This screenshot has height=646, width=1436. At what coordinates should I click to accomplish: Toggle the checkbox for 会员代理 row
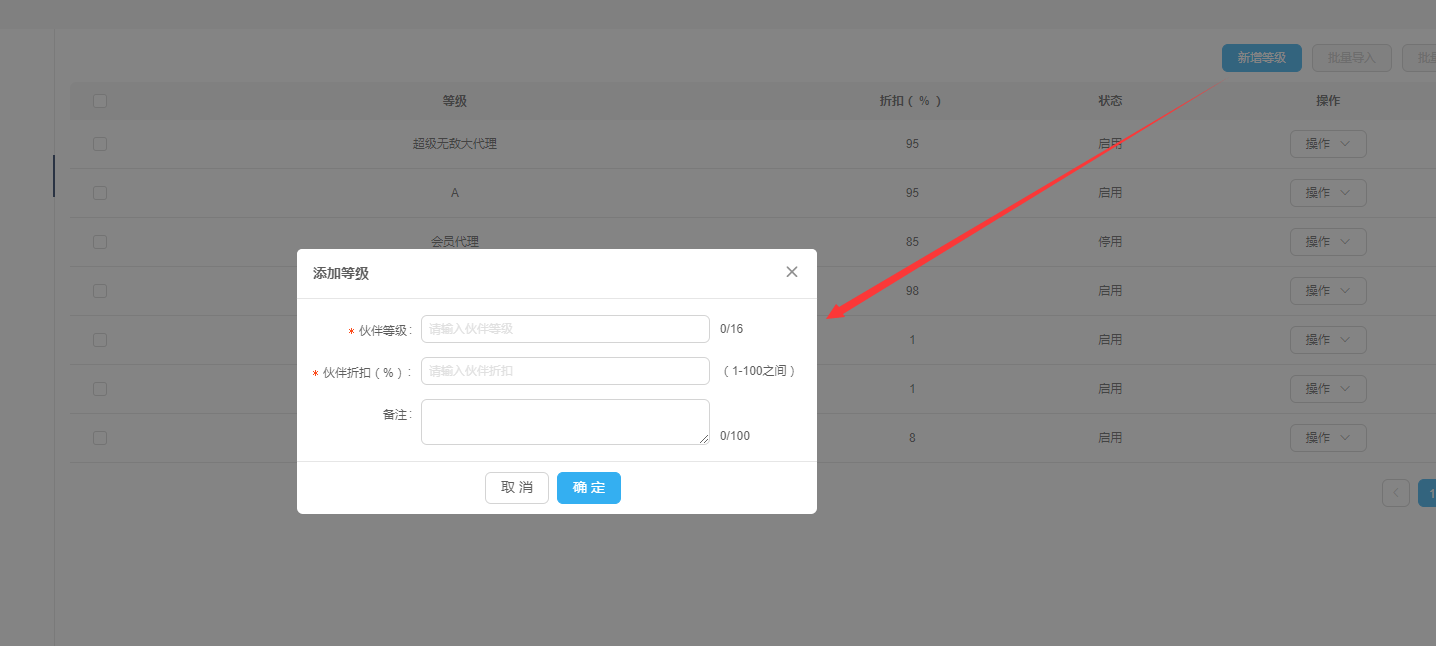[100, 242]
